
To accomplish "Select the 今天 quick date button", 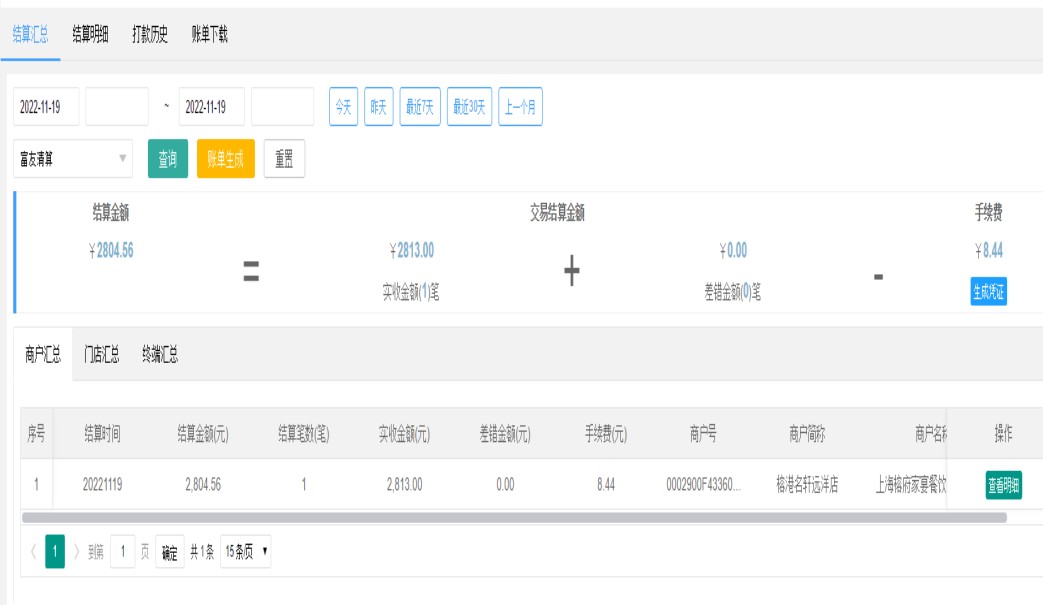I will click(x=343, y=107).
